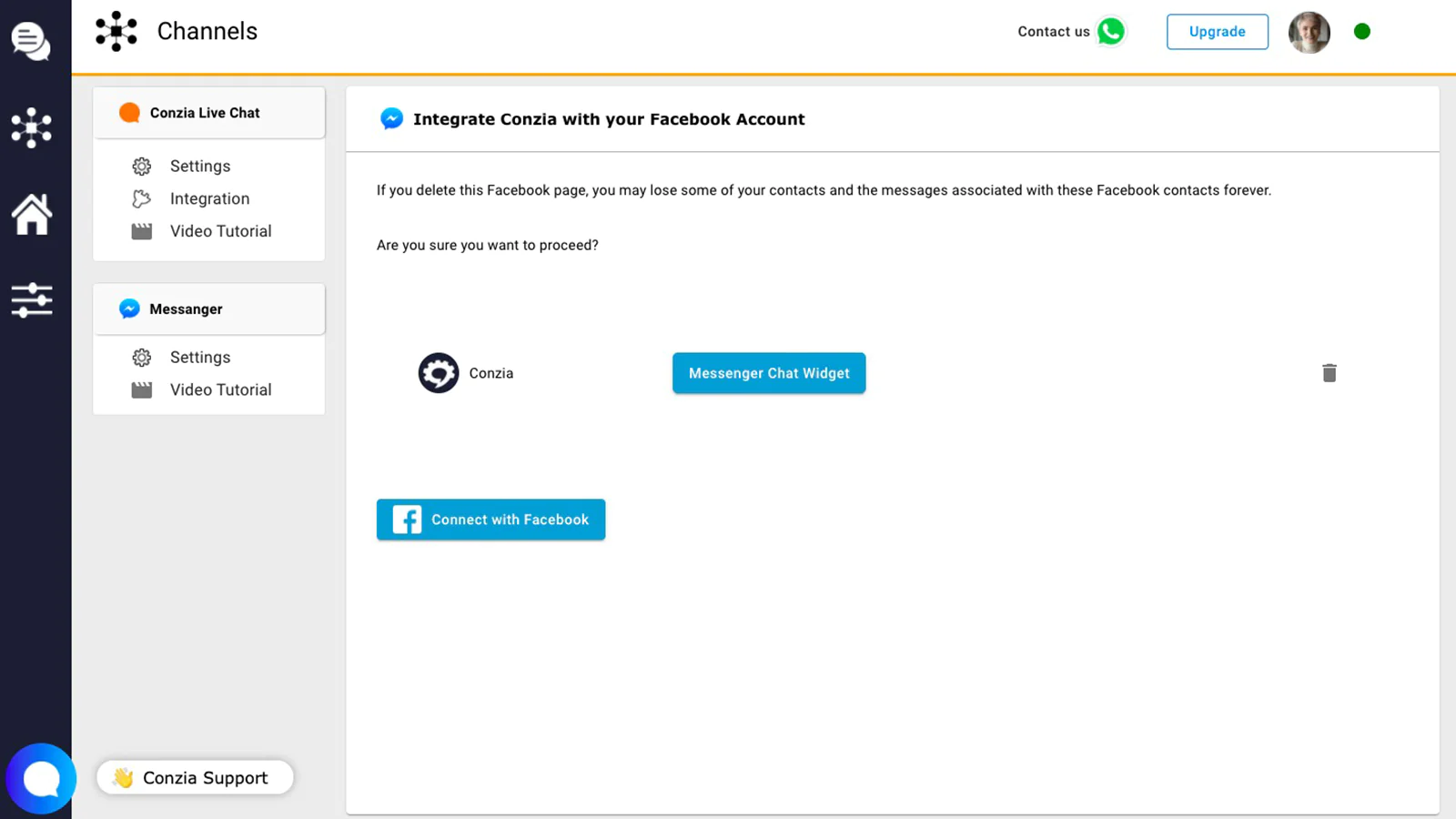This screenshot has width=1456, height=819.
Task: Expand the Messanger section header
Action: 208,309
